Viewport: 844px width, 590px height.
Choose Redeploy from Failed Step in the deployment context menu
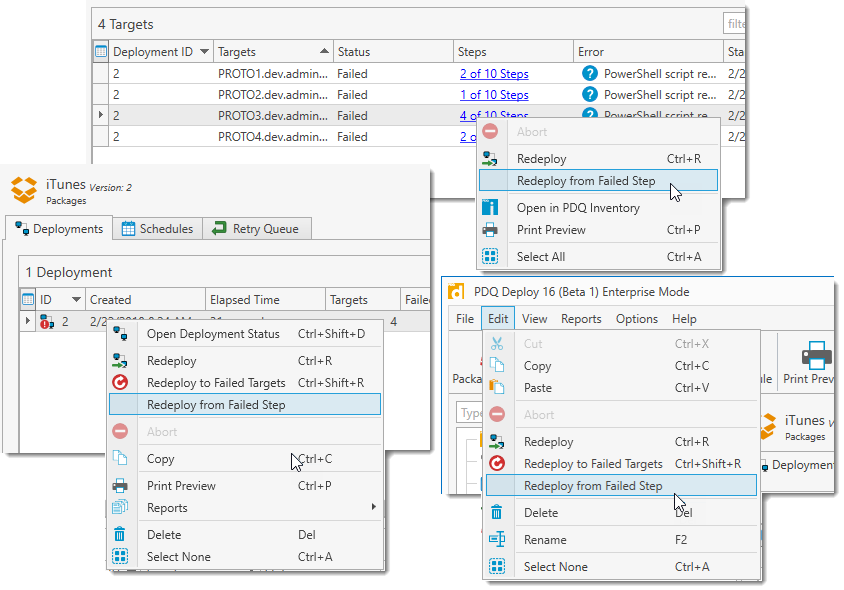(x=245, y=405)
